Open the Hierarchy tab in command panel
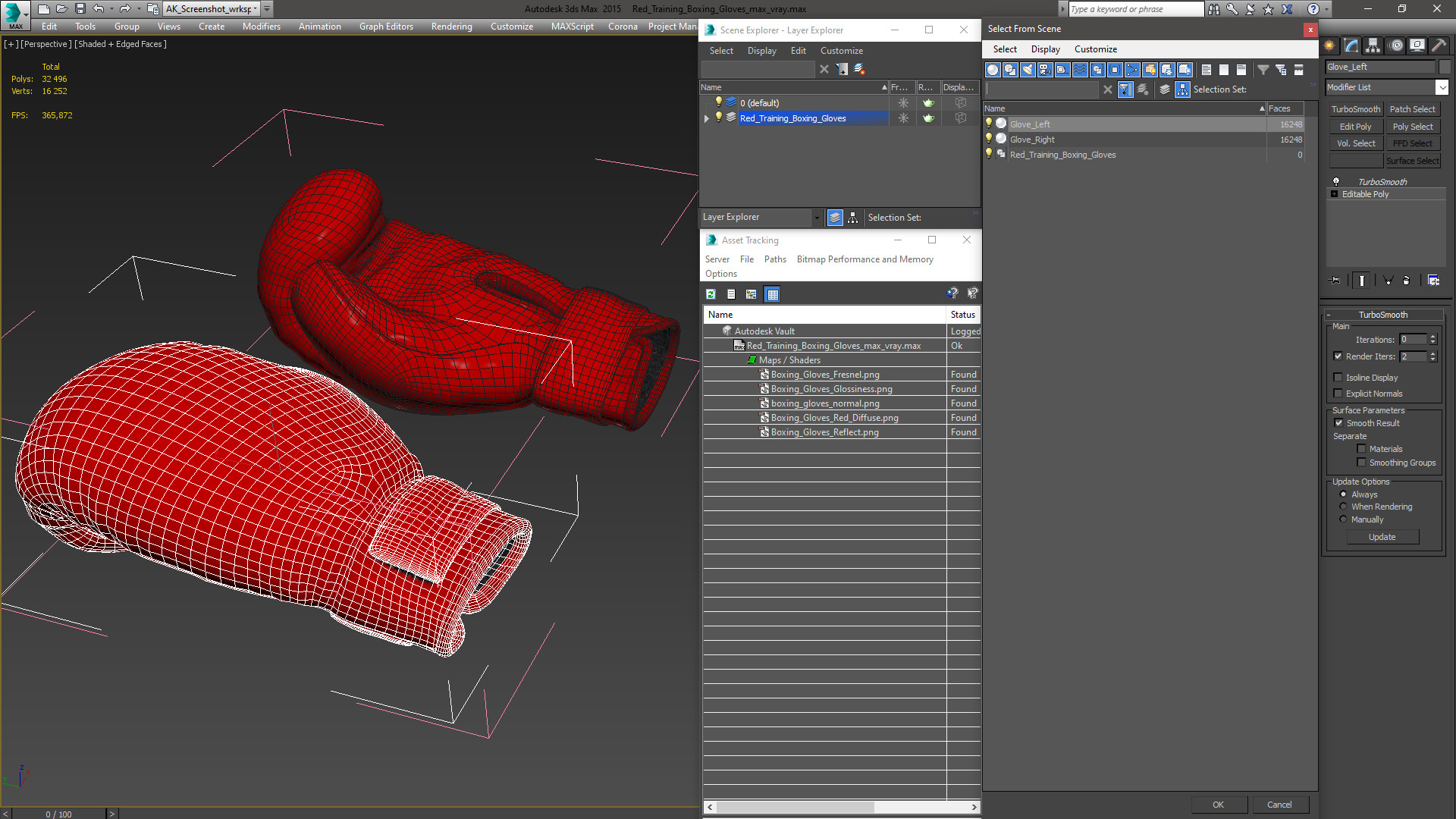The image size is (1456, 819). click(1373, 45)
